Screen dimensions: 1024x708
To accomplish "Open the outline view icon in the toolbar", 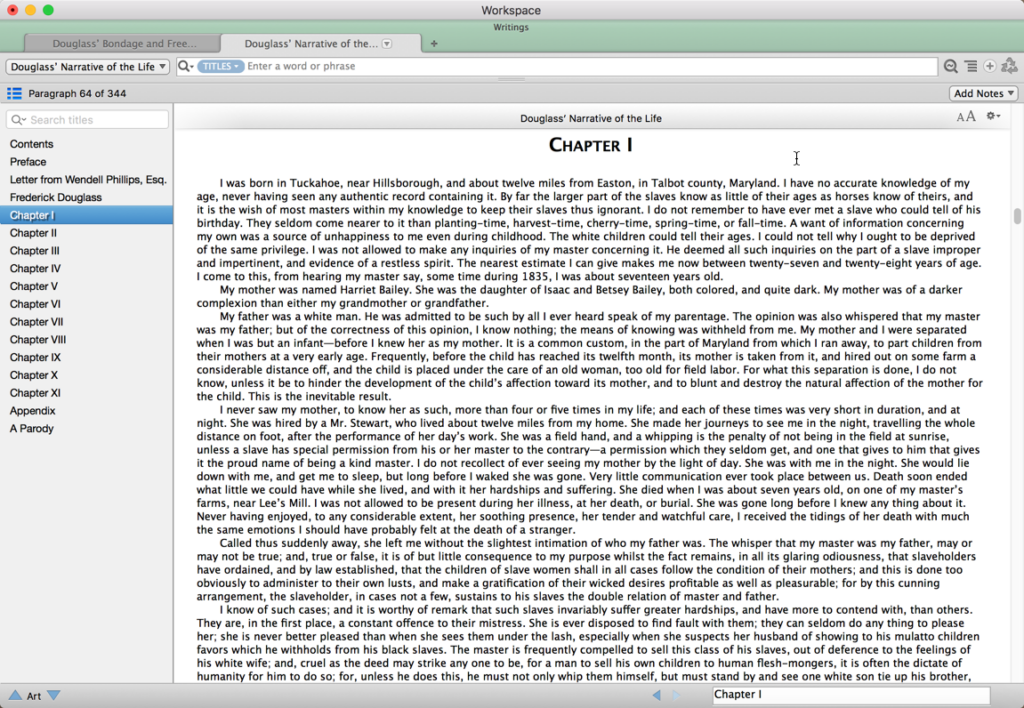I will tap(968, 65).
